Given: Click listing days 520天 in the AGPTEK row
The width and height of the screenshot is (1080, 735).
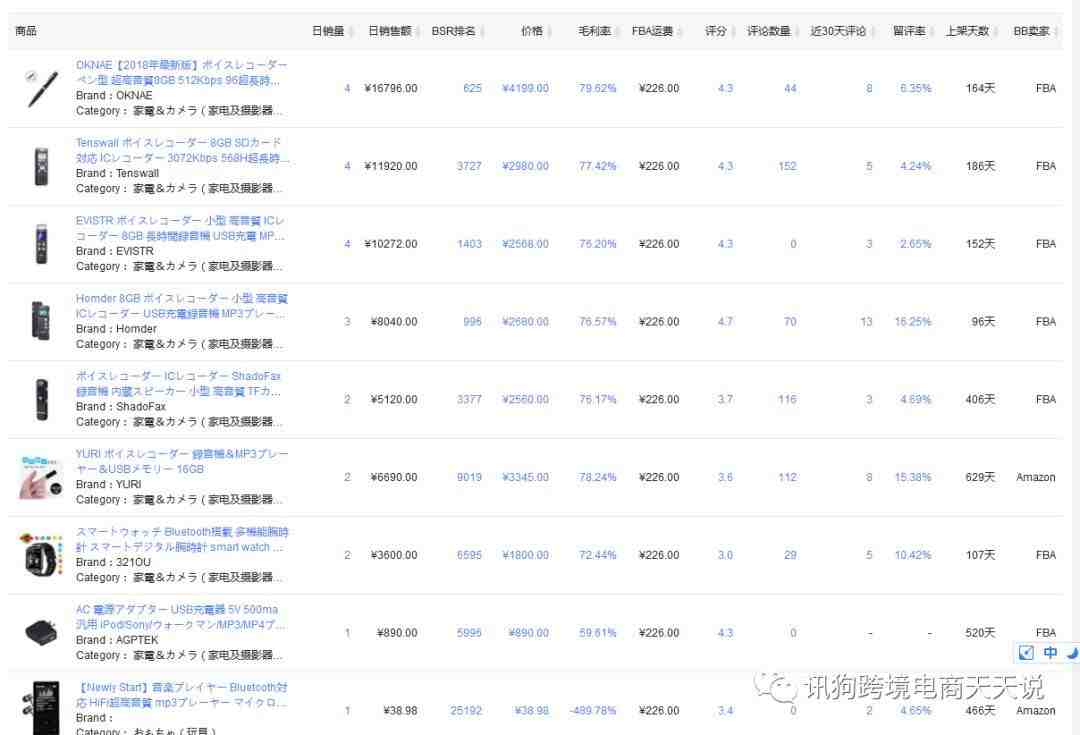Looking at the screenshot, I should click(980, 633).
